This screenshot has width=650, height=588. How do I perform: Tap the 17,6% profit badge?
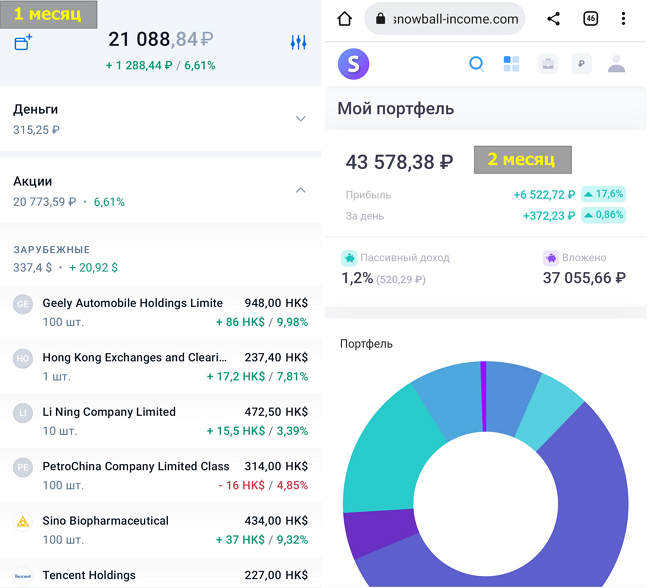point(603,194)
